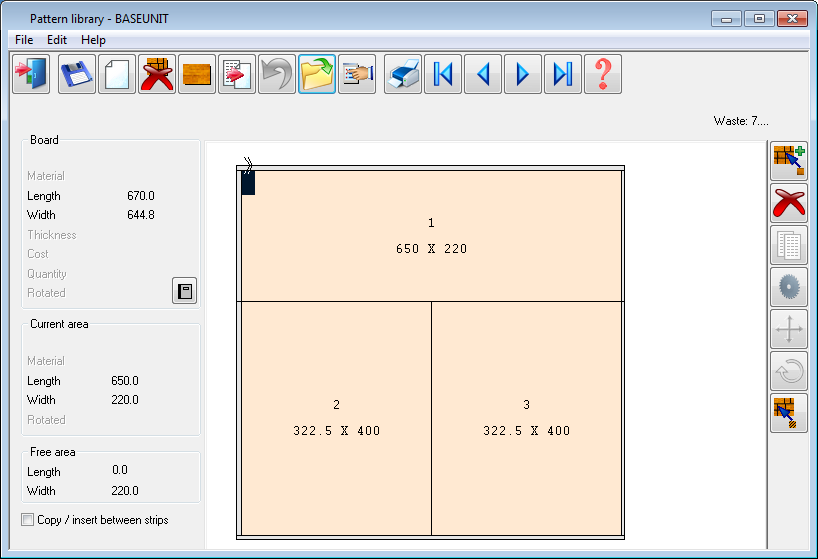The width and height of the screenshot is (818, 559).
Task: Click the Thickness label in Board panel
Action: pos(52,235)
